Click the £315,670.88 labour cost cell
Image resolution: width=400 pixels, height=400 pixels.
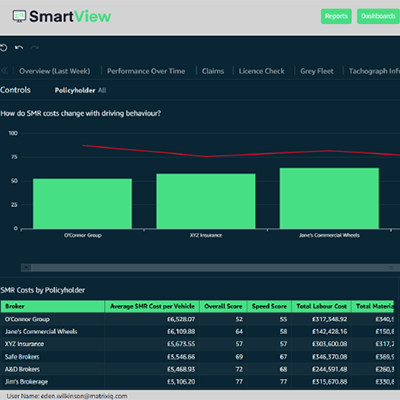[x=329, y=382]
